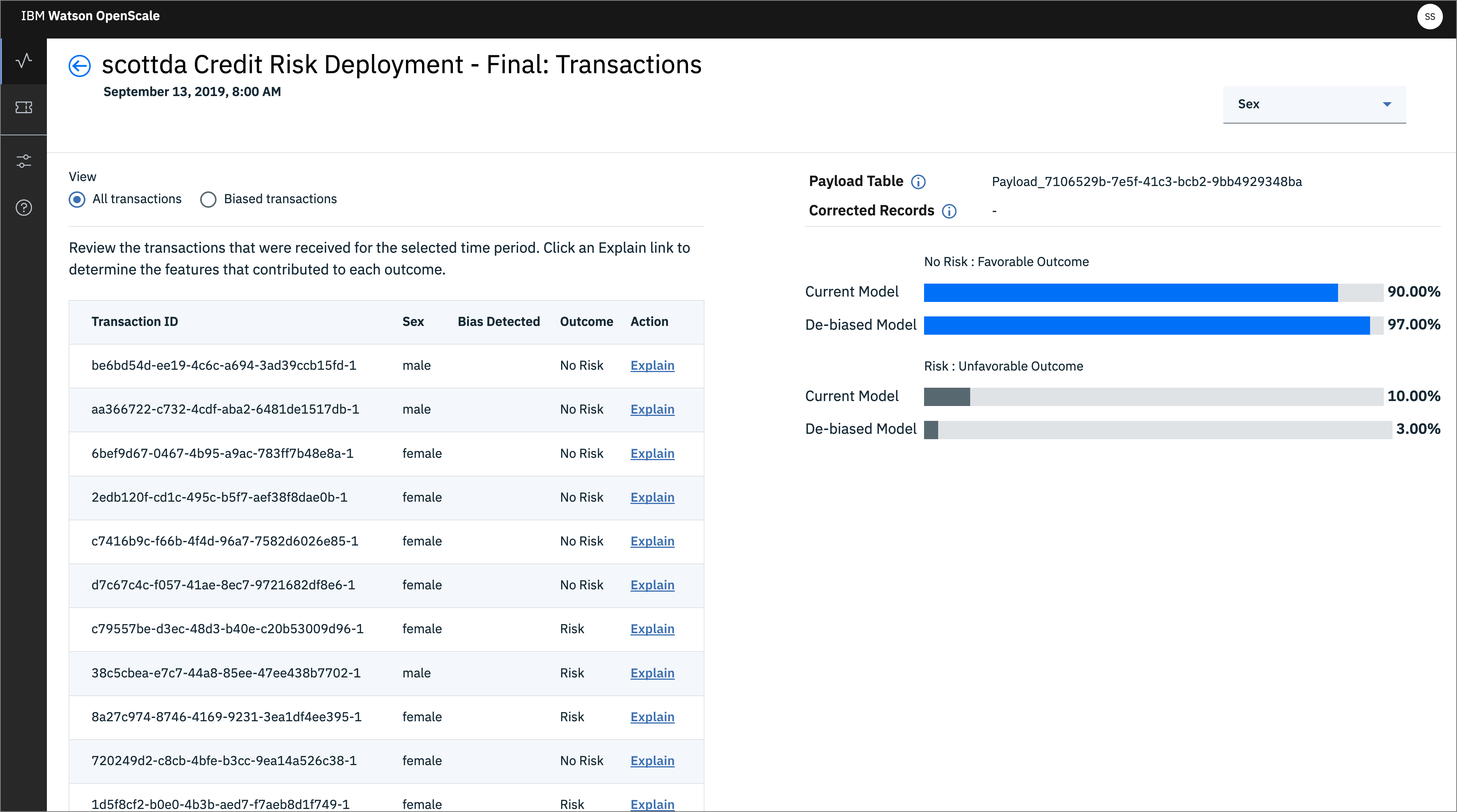The height and width of the screenshot is (812, 1457).
Task: Click Explain for transaction be6bd54d
Action: (x=652, y=365)
